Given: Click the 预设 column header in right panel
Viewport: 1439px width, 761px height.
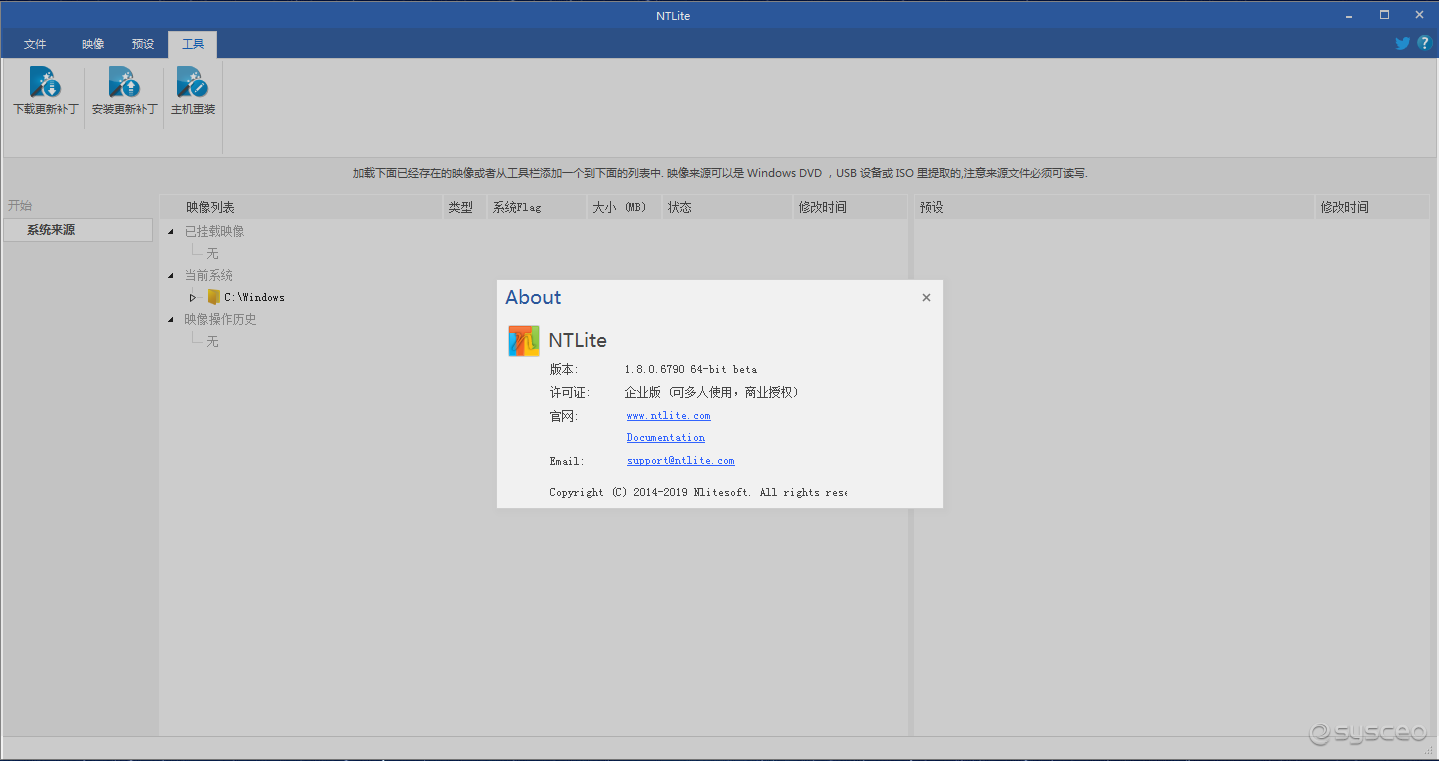Looking at the screenshot, I should (1114, 207).
